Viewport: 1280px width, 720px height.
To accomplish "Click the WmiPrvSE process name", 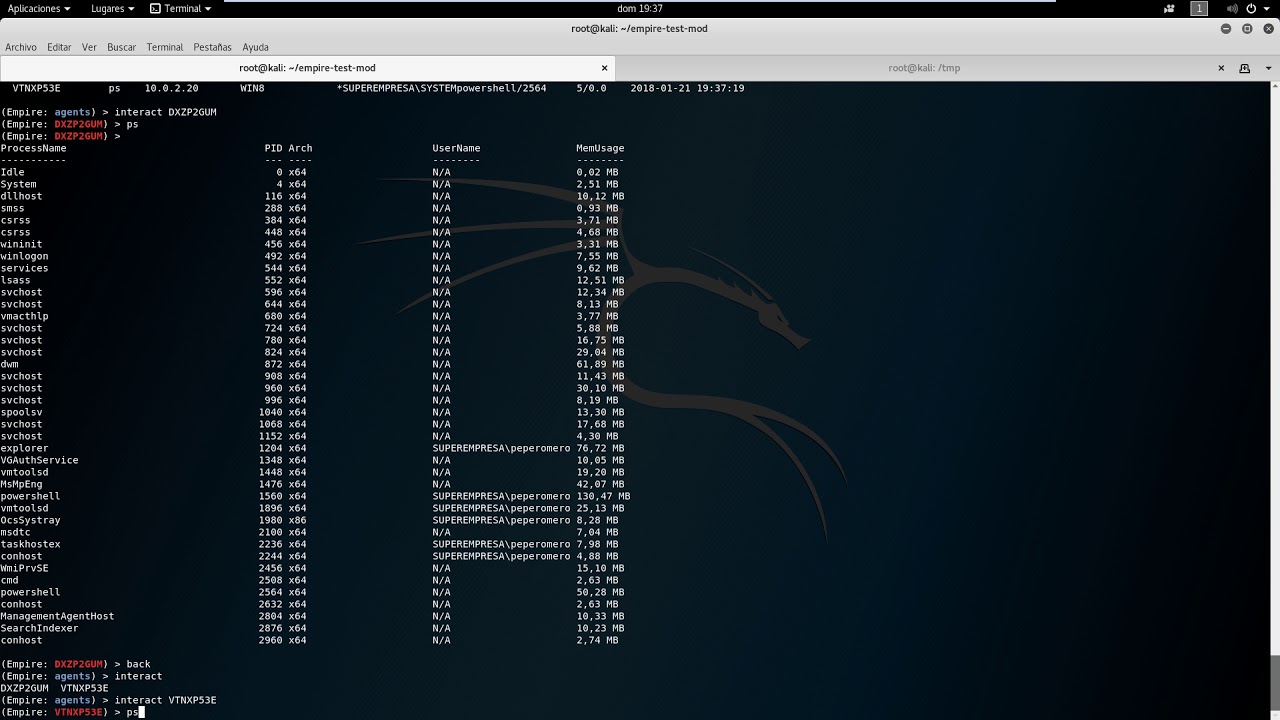I will pyautogui.click(x=24, y=568).
